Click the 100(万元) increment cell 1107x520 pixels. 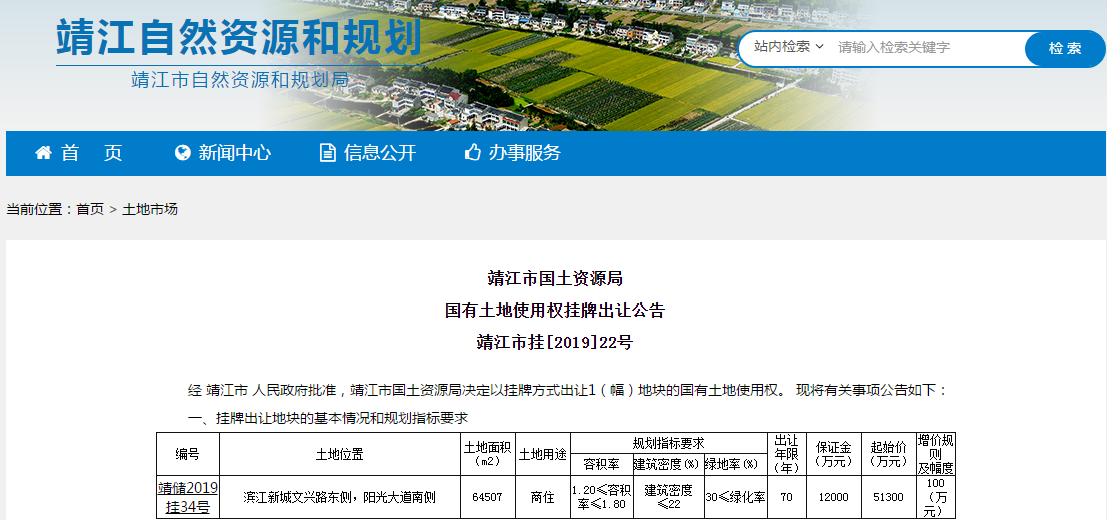935,497
